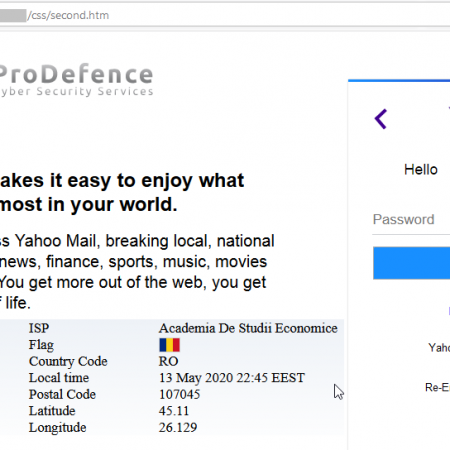Click the Flag label in the table
The width and height of the screenshot is (450, 450).
(x=41, y=345)
